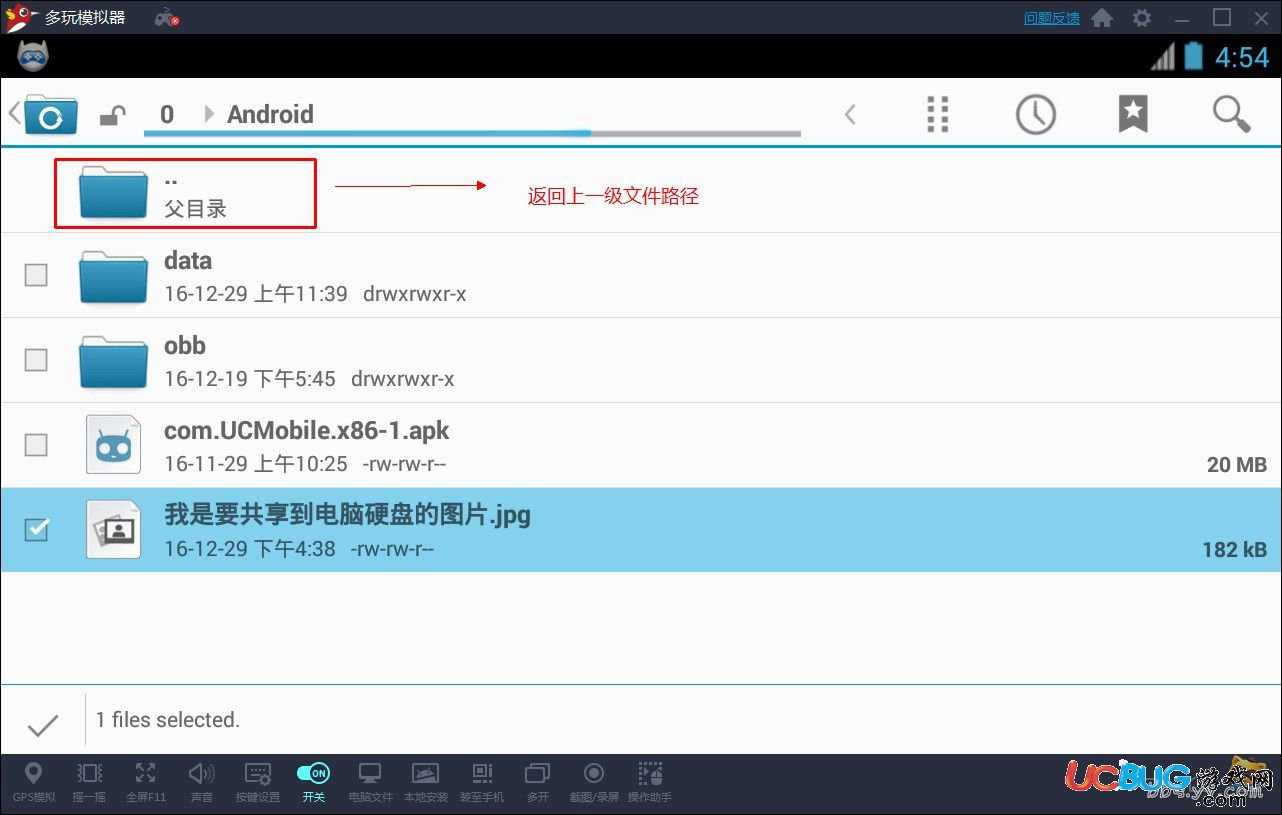Click the Android battery status icon

click(1193, 56)
